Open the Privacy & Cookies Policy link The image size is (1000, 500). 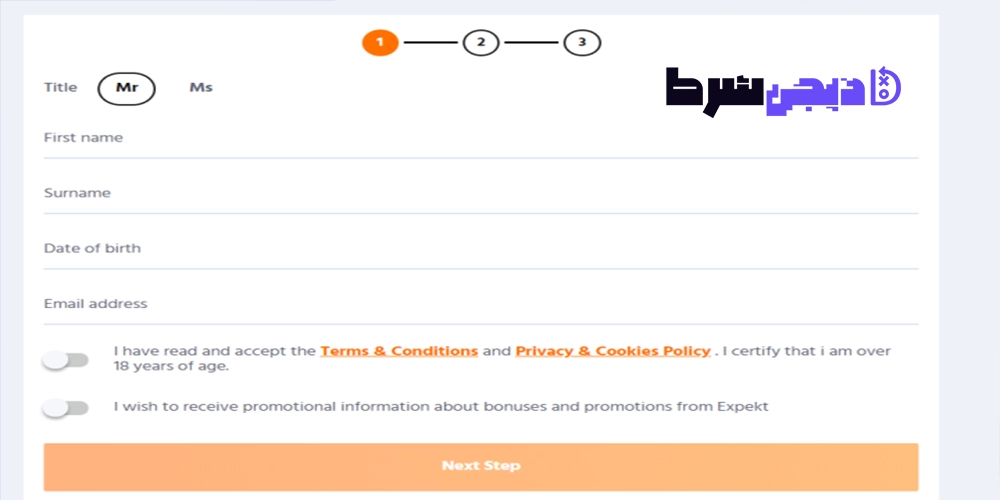point(613,351)
